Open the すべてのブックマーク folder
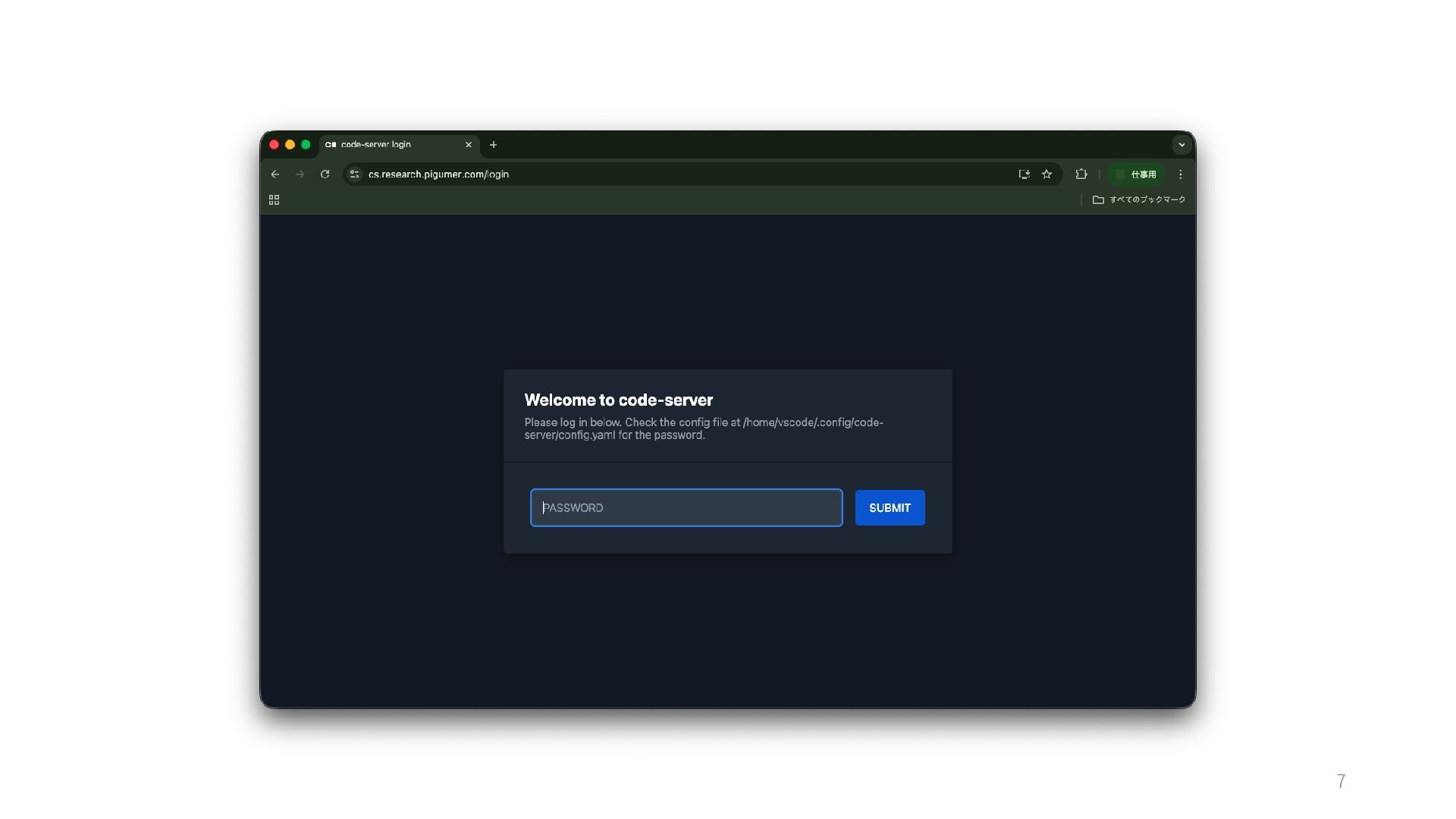 pyautogui.click(x=1139, y=200)
